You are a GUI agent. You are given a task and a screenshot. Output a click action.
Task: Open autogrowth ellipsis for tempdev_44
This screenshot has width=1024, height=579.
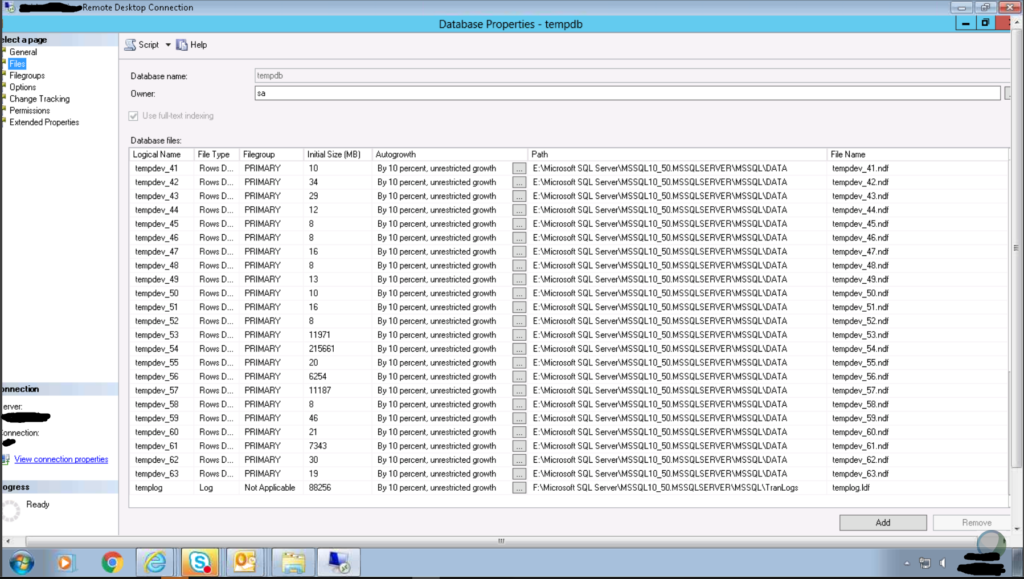pyautogui.click(x=519, y=210)
